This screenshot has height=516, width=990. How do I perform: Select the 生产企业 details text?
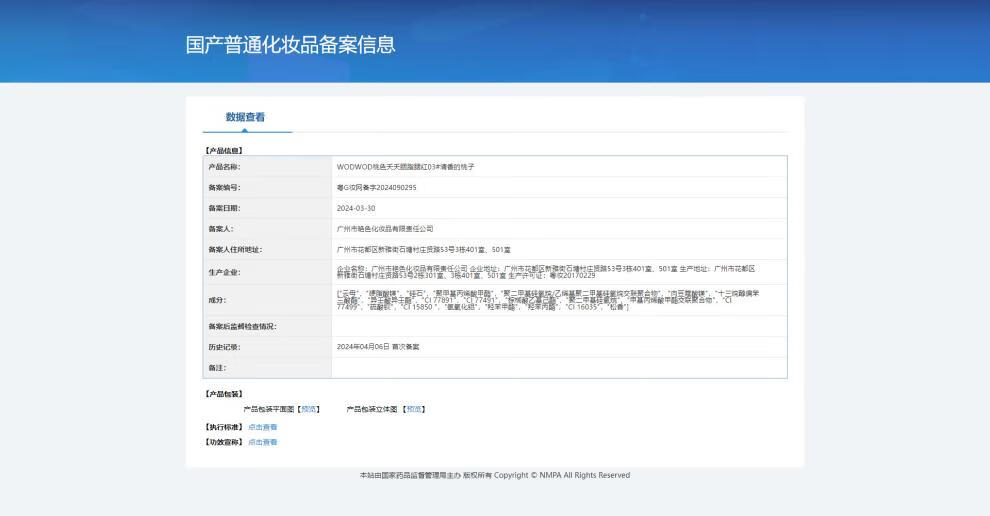546,272
